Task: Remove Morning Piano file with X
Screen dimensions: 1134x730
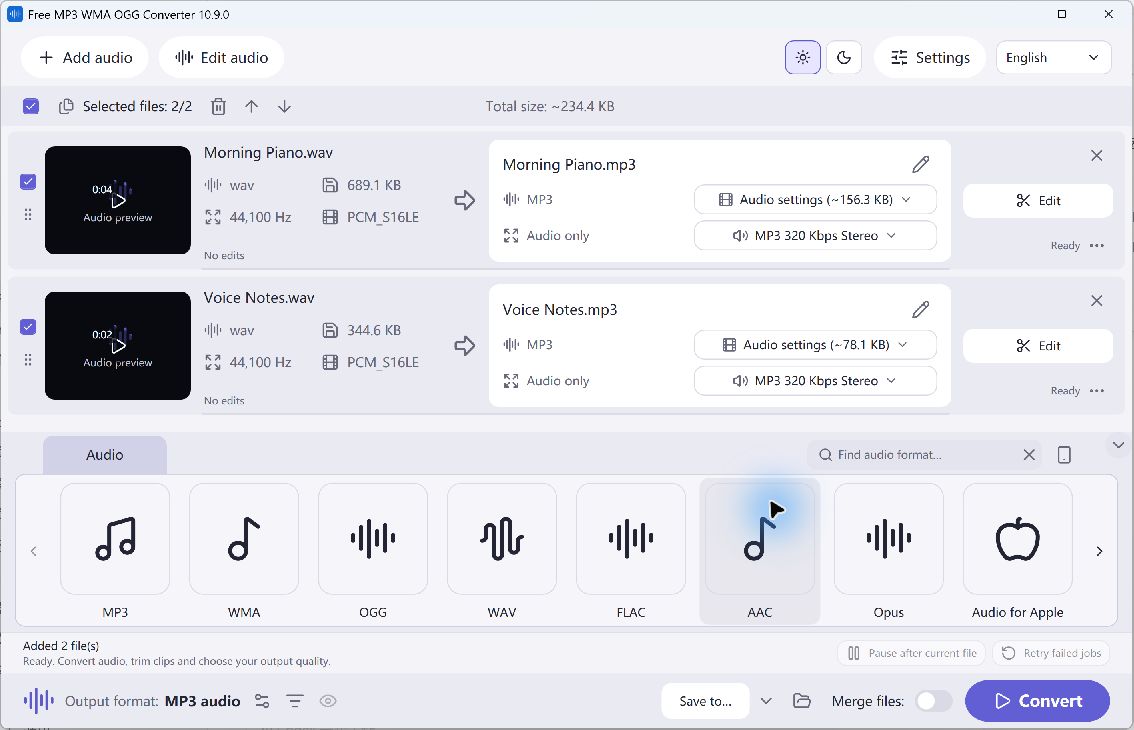Action: click(x=1096, y=156)
